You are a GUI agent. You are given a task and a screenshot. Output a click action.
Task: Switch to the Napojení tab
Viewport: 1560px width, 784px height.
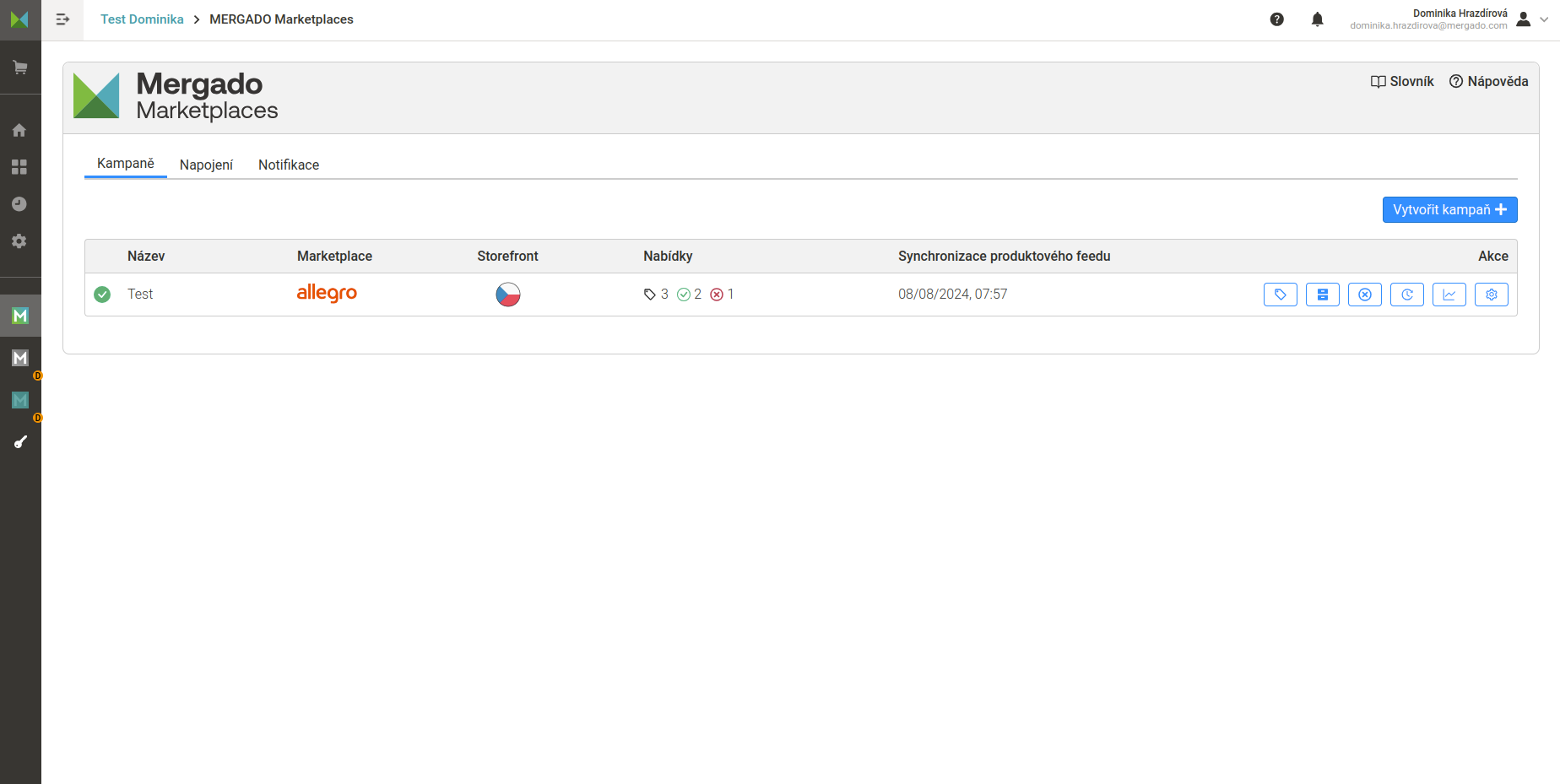(x=206, y=165)
